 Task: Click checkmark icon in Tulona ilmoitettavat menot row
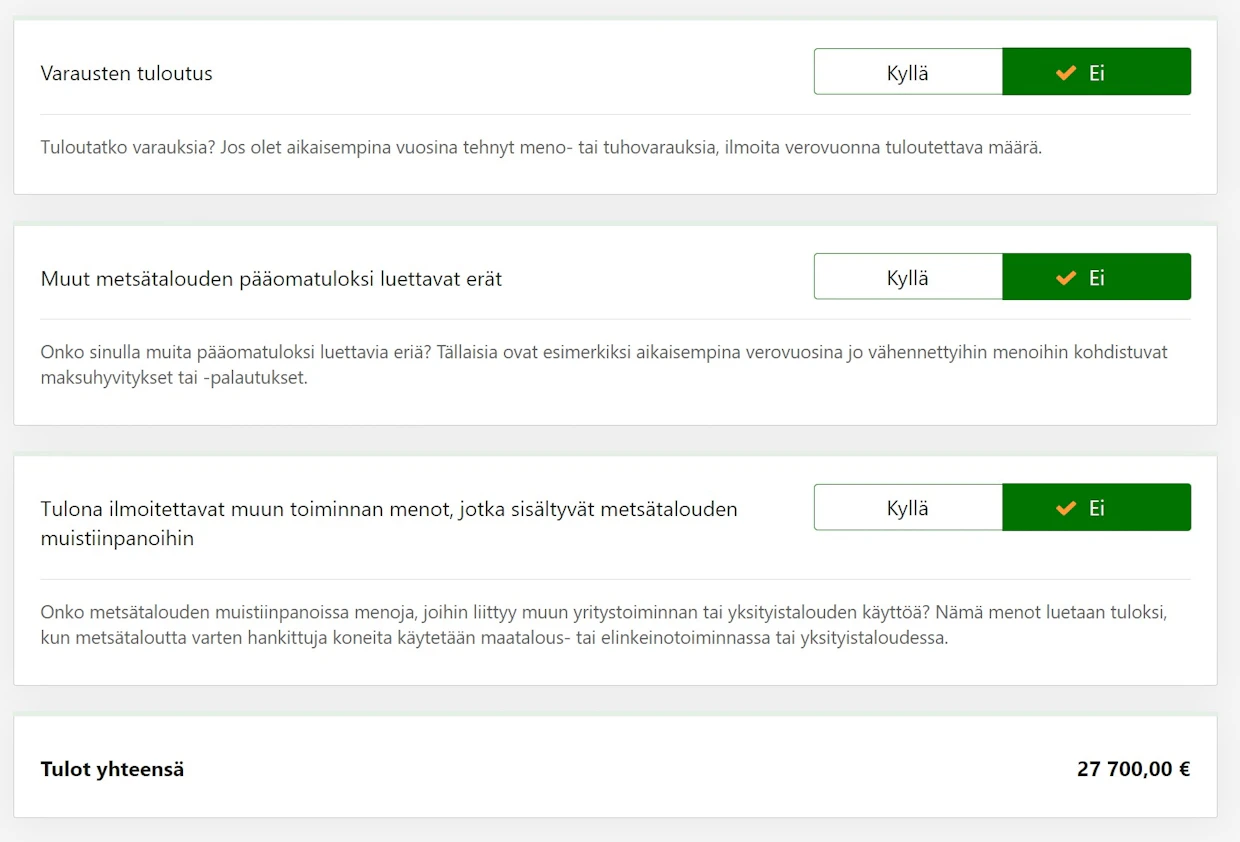tap(1066, 508)
